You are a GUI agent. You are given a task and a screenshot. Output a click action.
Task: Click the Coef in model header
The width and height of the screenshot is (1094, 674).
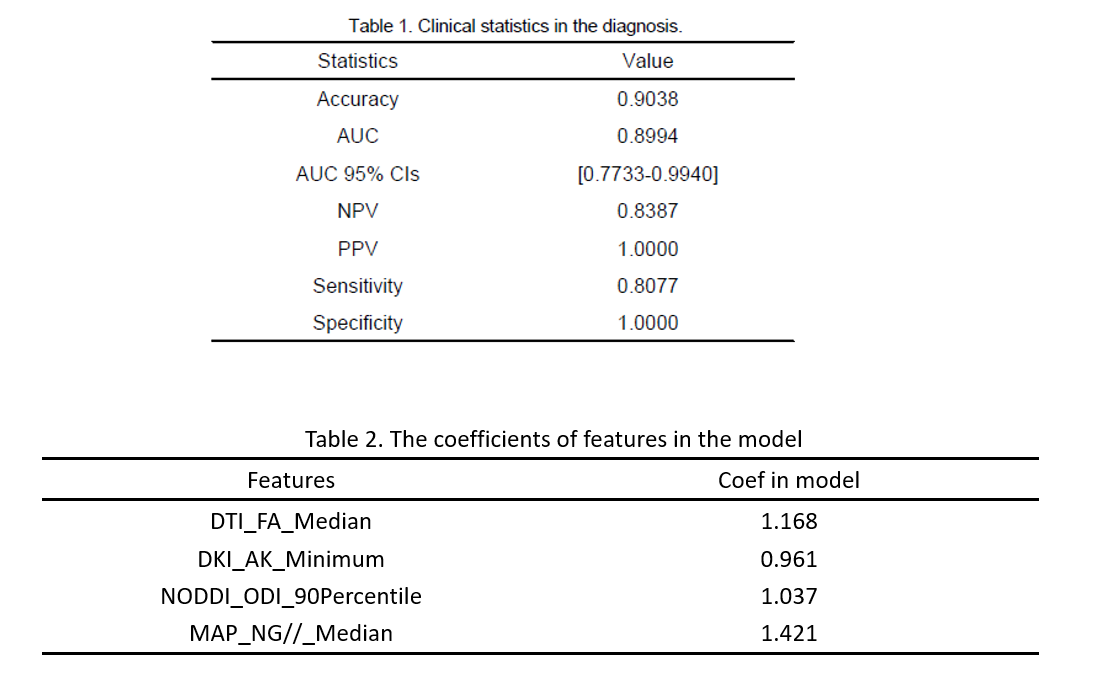(x=788, y=480)
